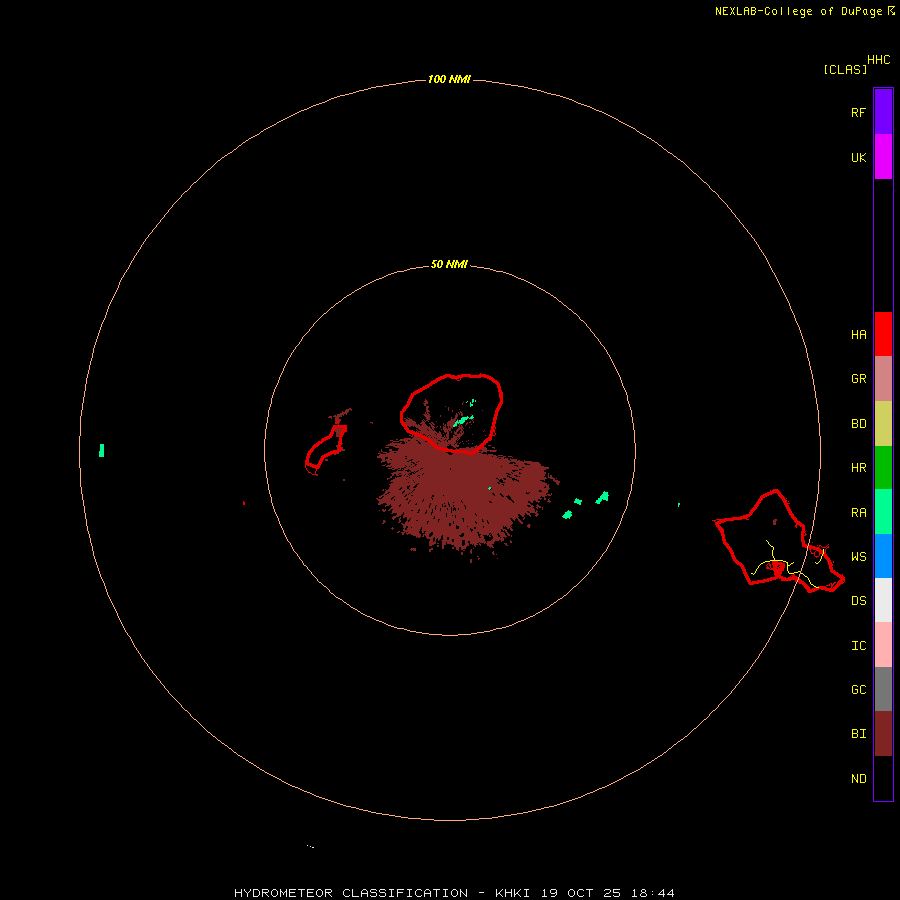Click the GR legend label
Image resolution: width=900 pixels, height=900 pixels.
(x=858, y=379)
